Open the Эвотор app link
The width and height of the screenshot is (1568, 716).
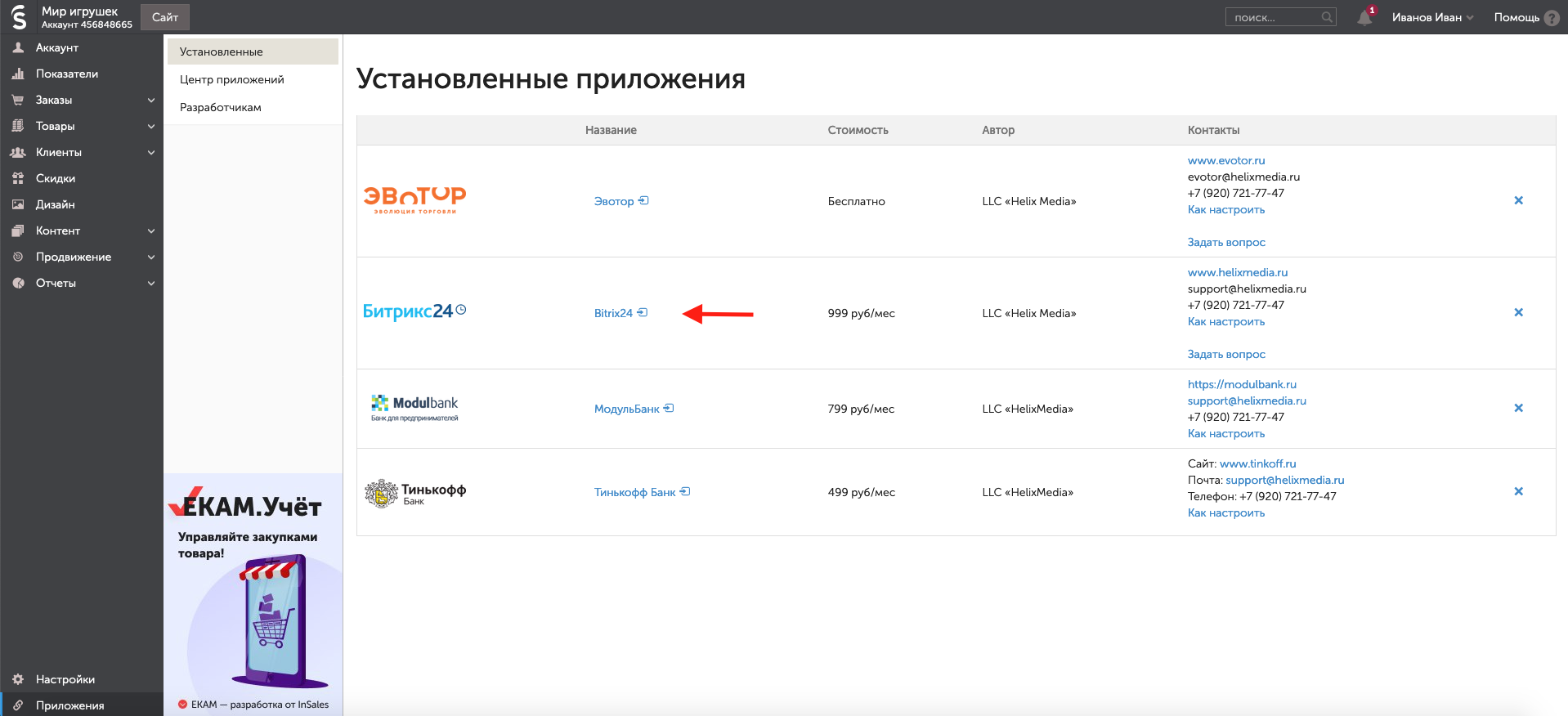(614, 201)
